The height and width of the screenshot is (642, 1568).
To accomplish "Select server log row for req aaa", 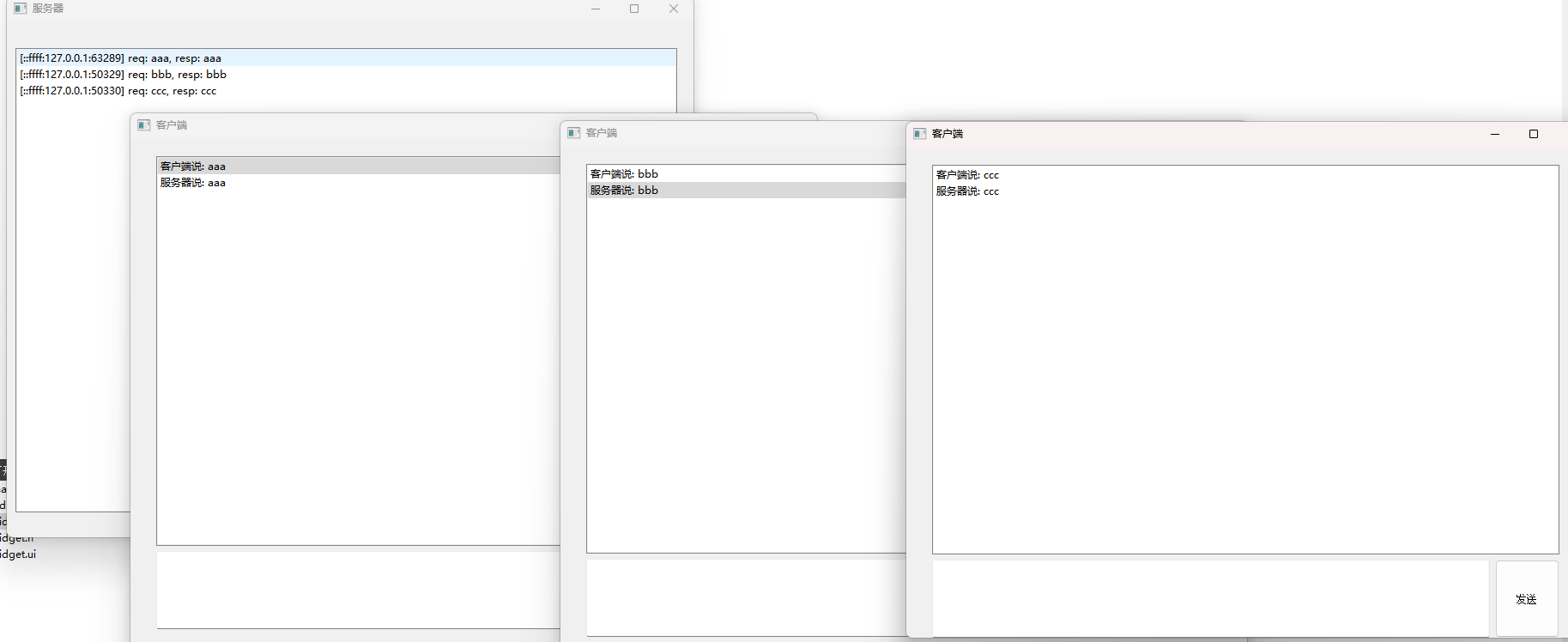I will [347, 58].
